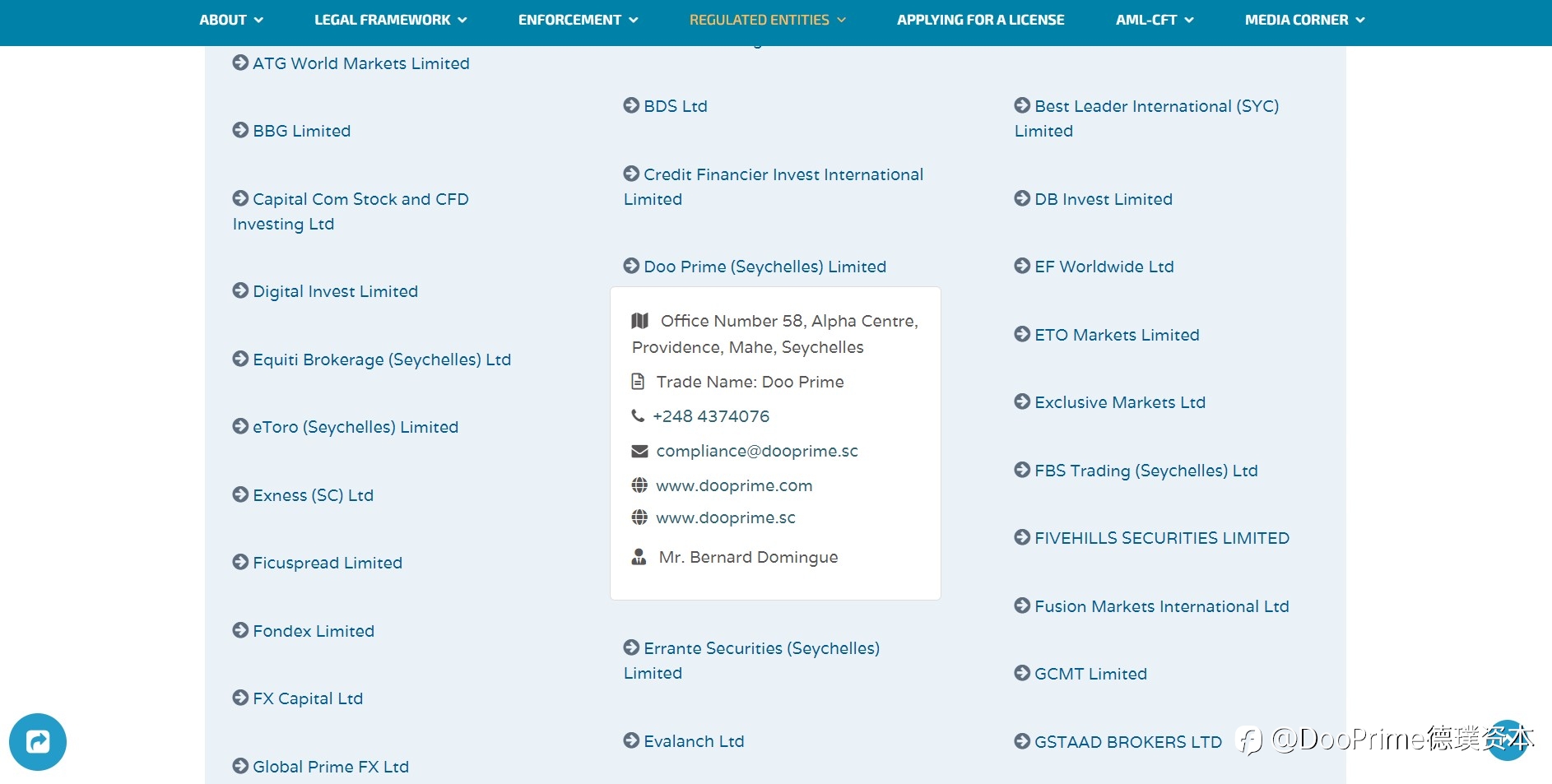Click the arrow icon beside Equiti Brokerage
Image resolution: width=1552 pixels, height=784 pixels.
(240, 359)
